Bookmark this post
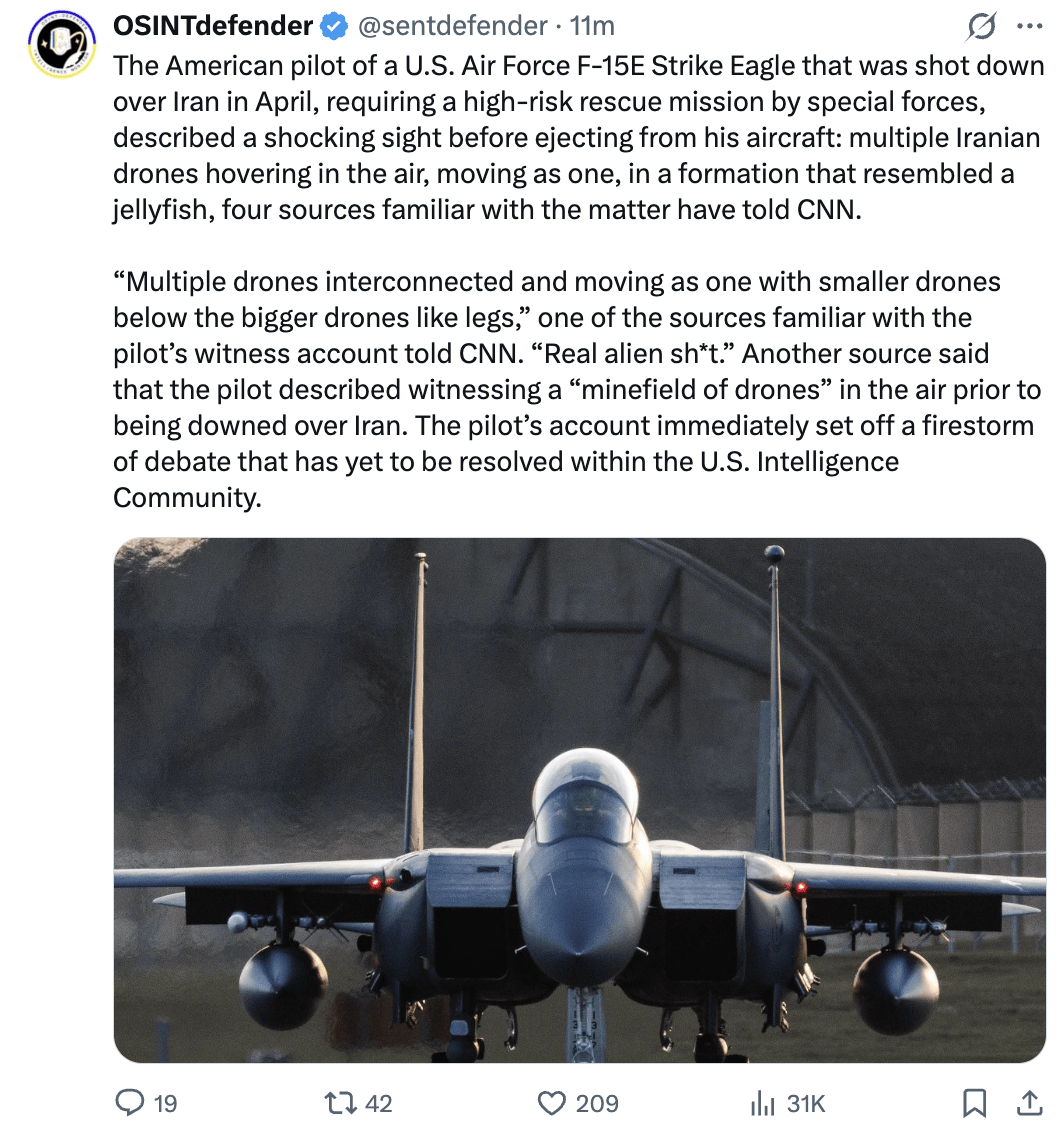 [974, 1103]
